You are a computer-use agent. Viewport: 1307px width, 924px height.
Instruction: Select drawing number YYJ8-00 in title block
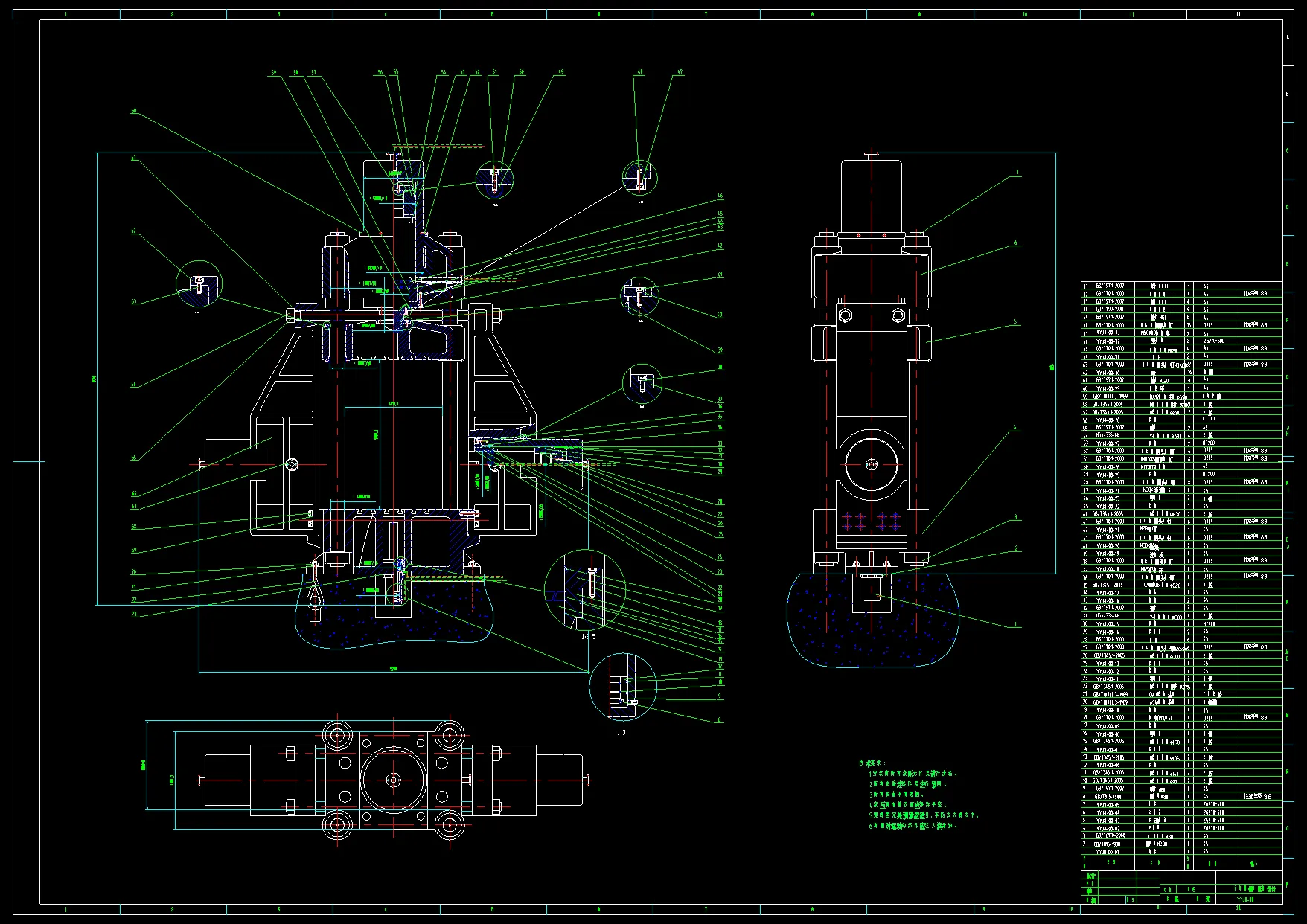pos(1245,899)
